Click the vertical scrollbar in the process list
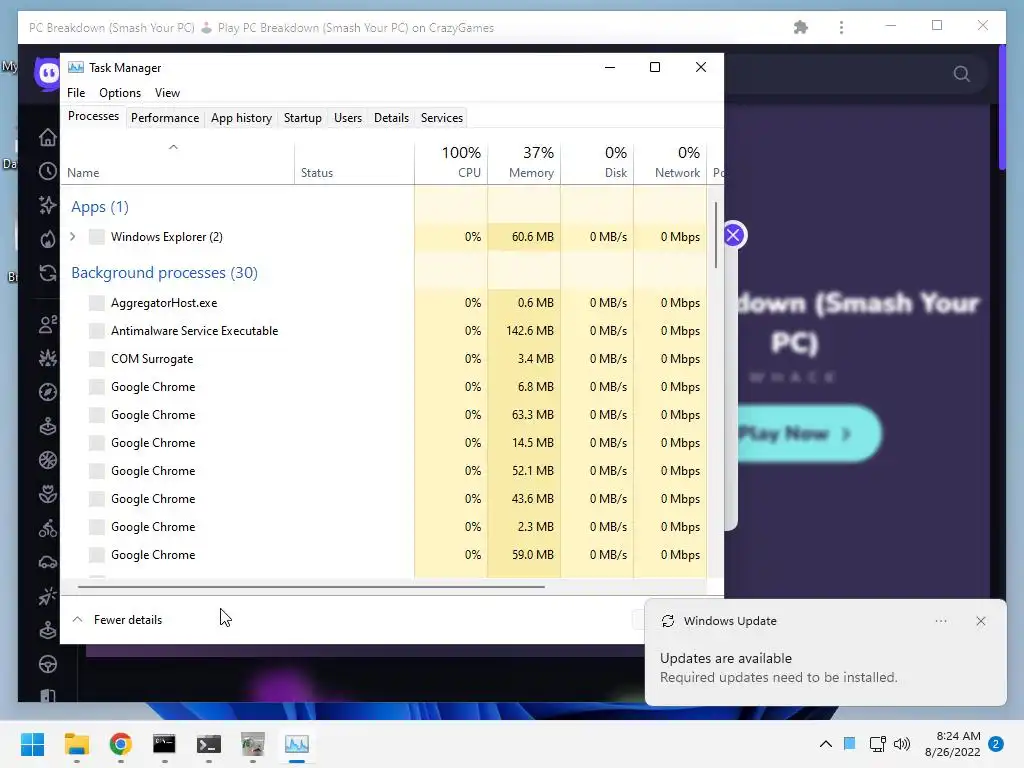Screen dimensions: 1024x768 716,235
